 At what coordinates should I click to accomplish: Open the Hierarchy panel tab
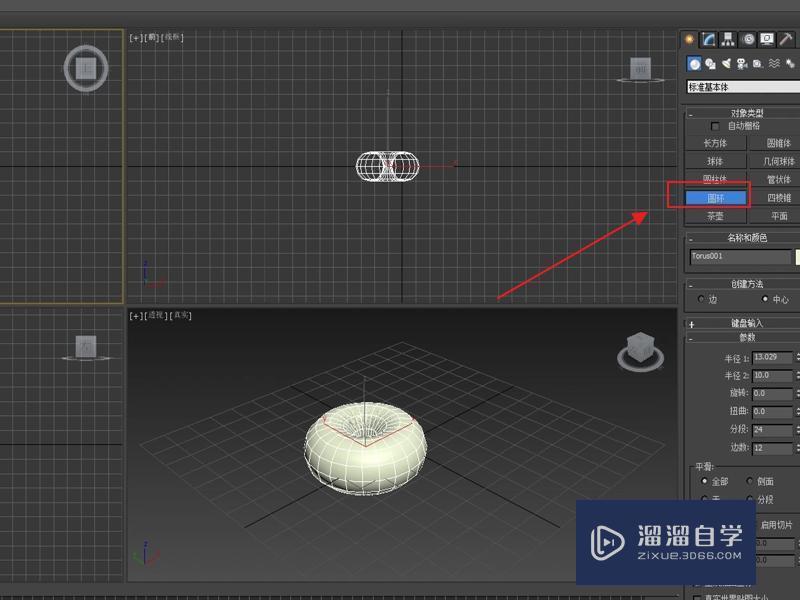728,39
